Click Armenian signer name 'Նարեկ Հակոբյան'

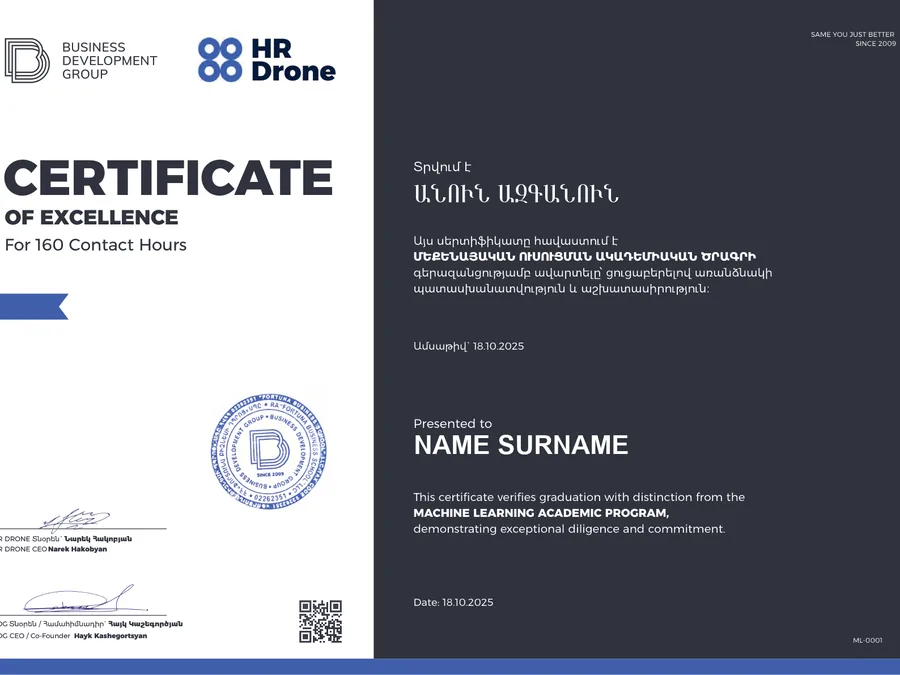pyautogui.click(x=98, y=539)
